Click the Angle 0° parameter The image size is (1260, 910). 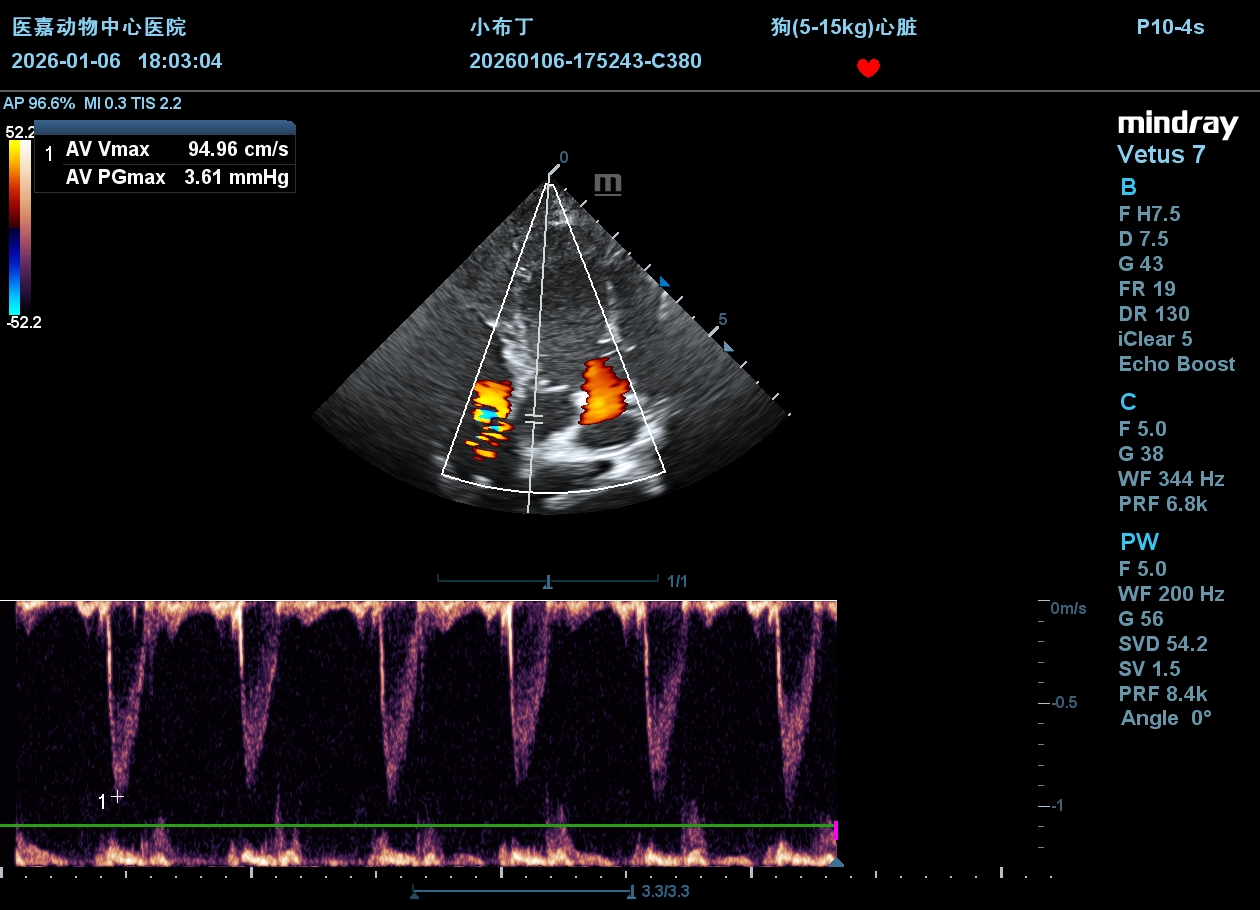point(1166,718)
